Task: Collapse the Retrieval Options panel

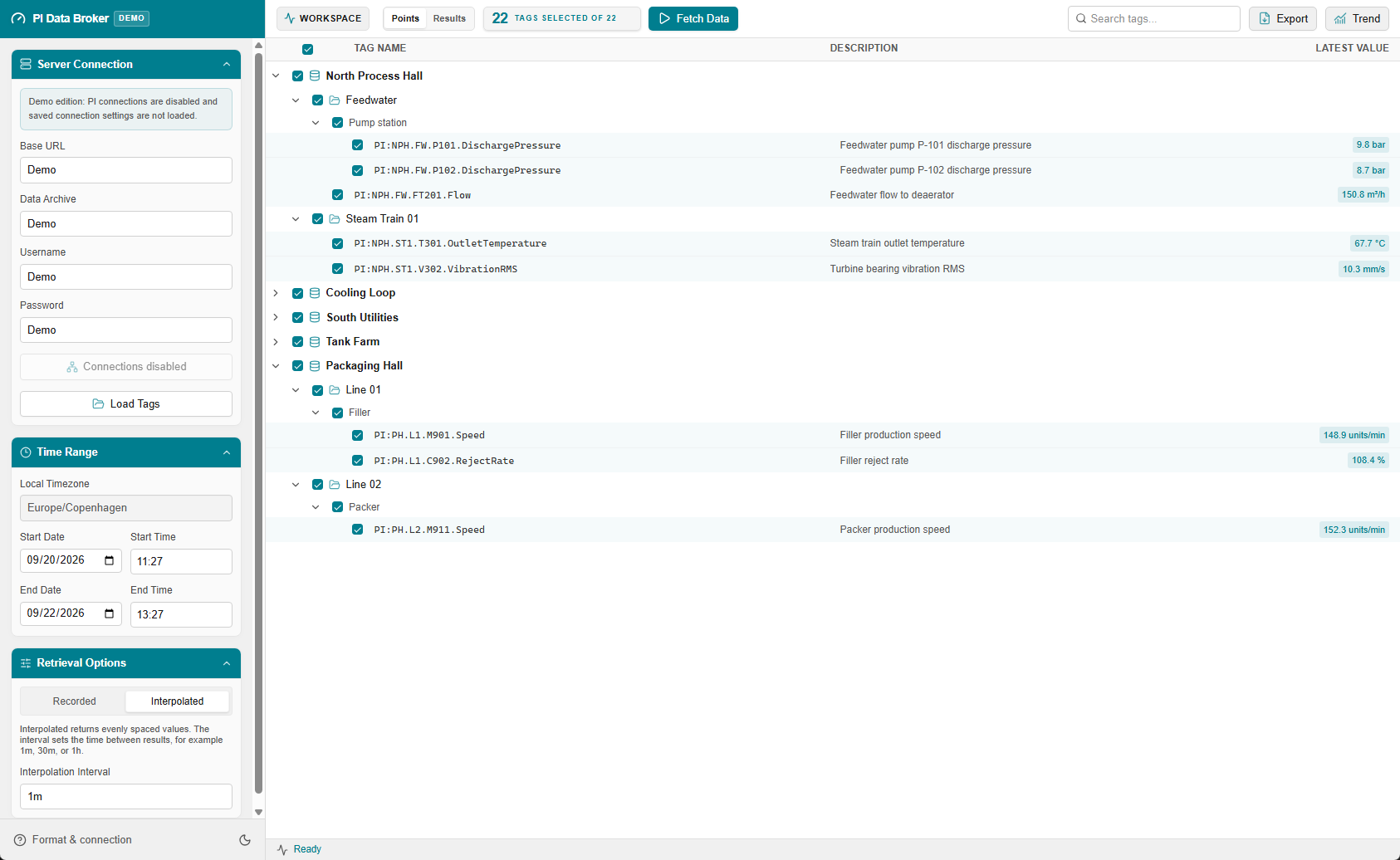Action: pos(227,663)
